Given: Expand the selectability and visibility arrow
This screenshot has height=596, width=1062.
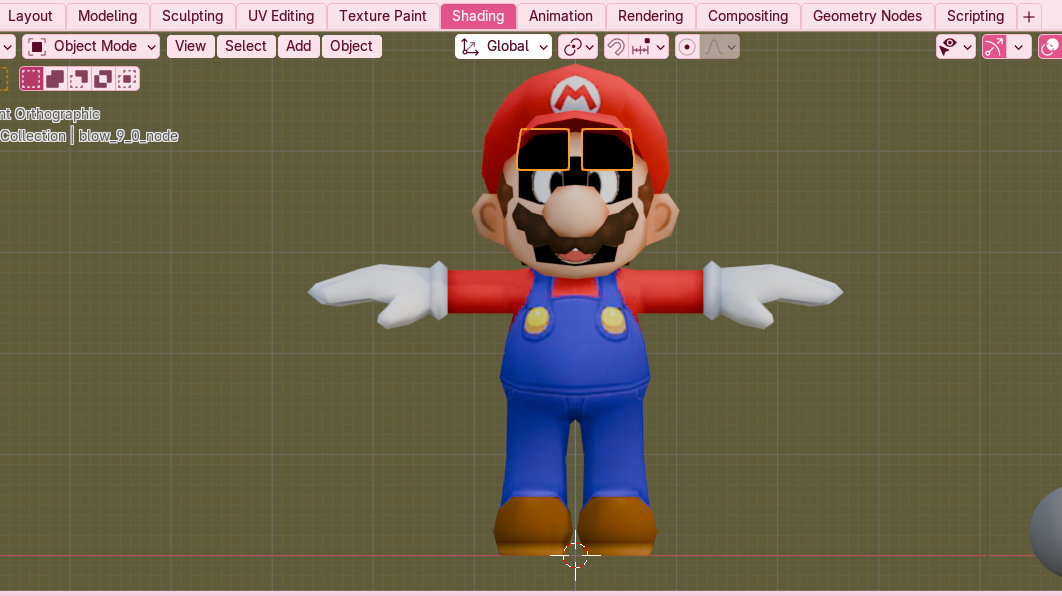Looking at the screenshot, I should point(967,47).
